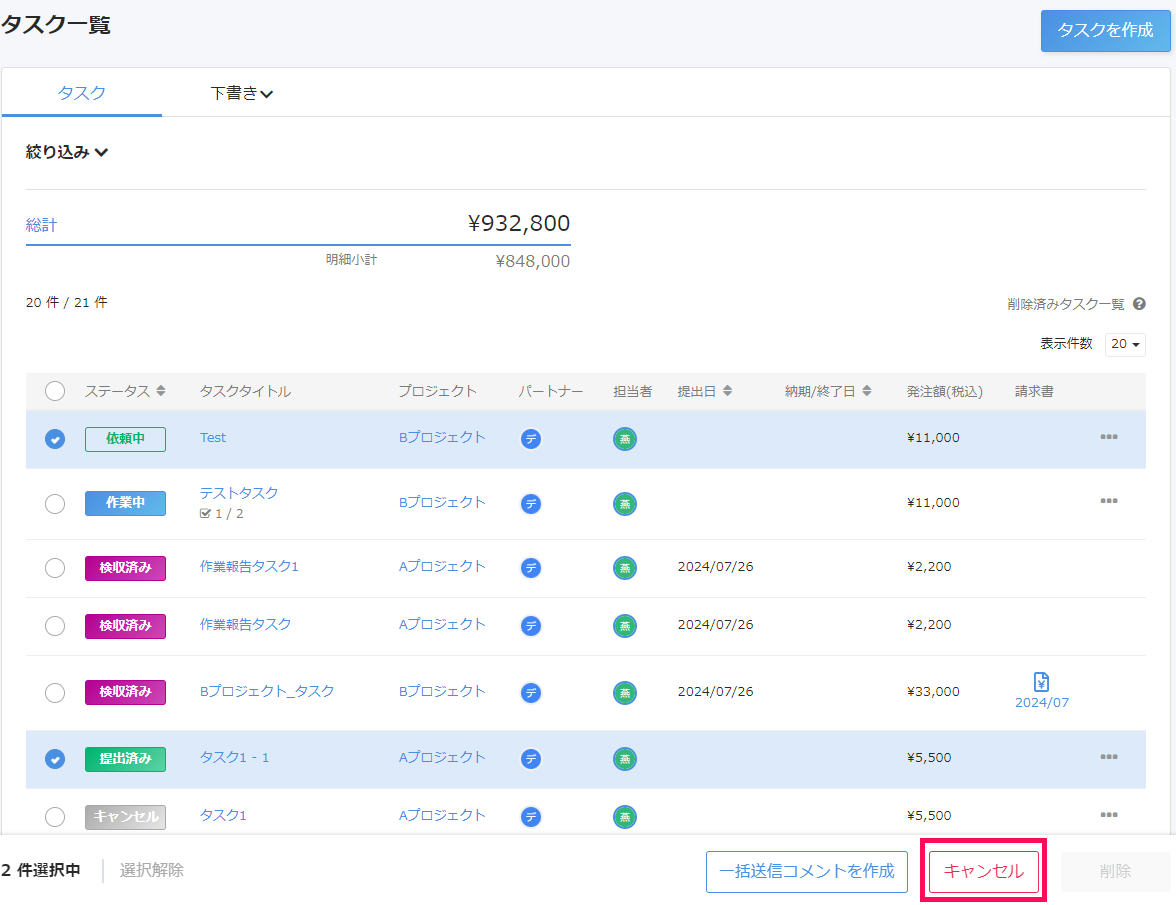
Task: Click the 提出済み status badge
Action: coord(125,759)
